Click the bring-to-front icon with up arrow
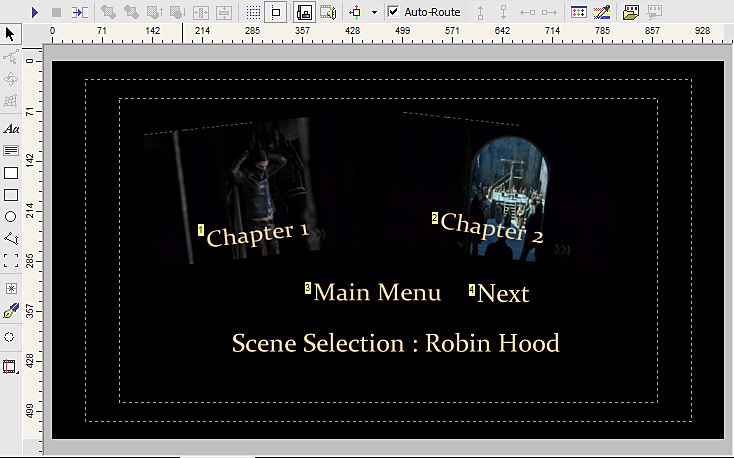This screenshot has height=458, width=734. [x=154, y=12]
